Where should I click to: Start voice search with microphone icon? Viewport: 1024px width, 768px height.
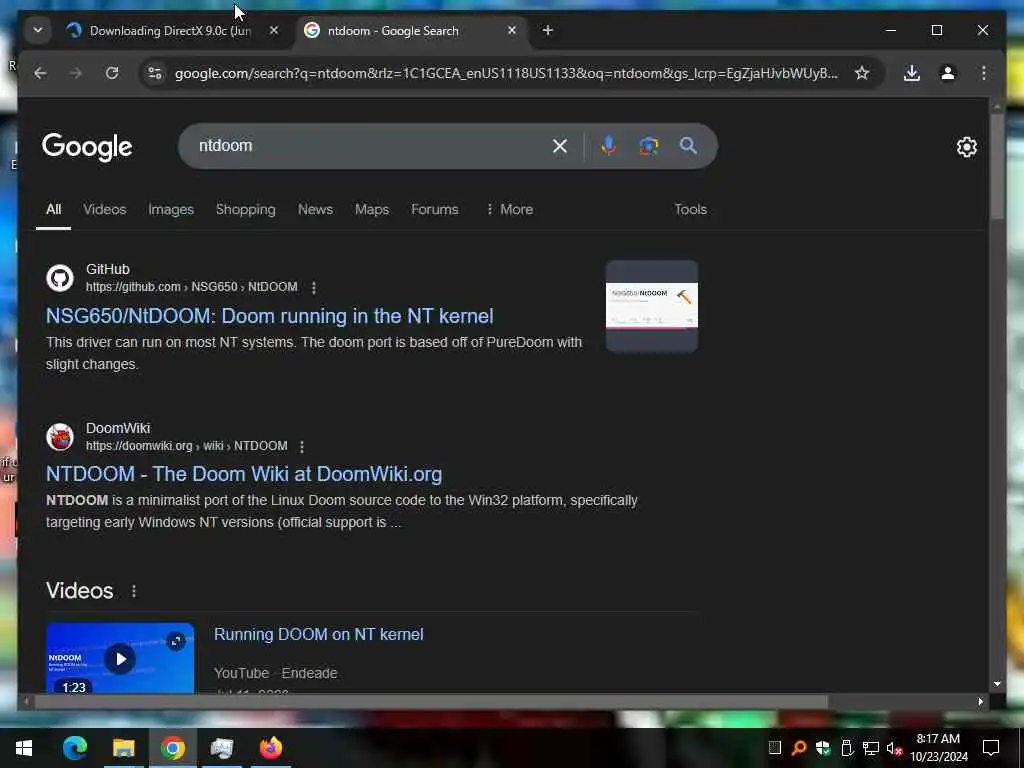609,146
